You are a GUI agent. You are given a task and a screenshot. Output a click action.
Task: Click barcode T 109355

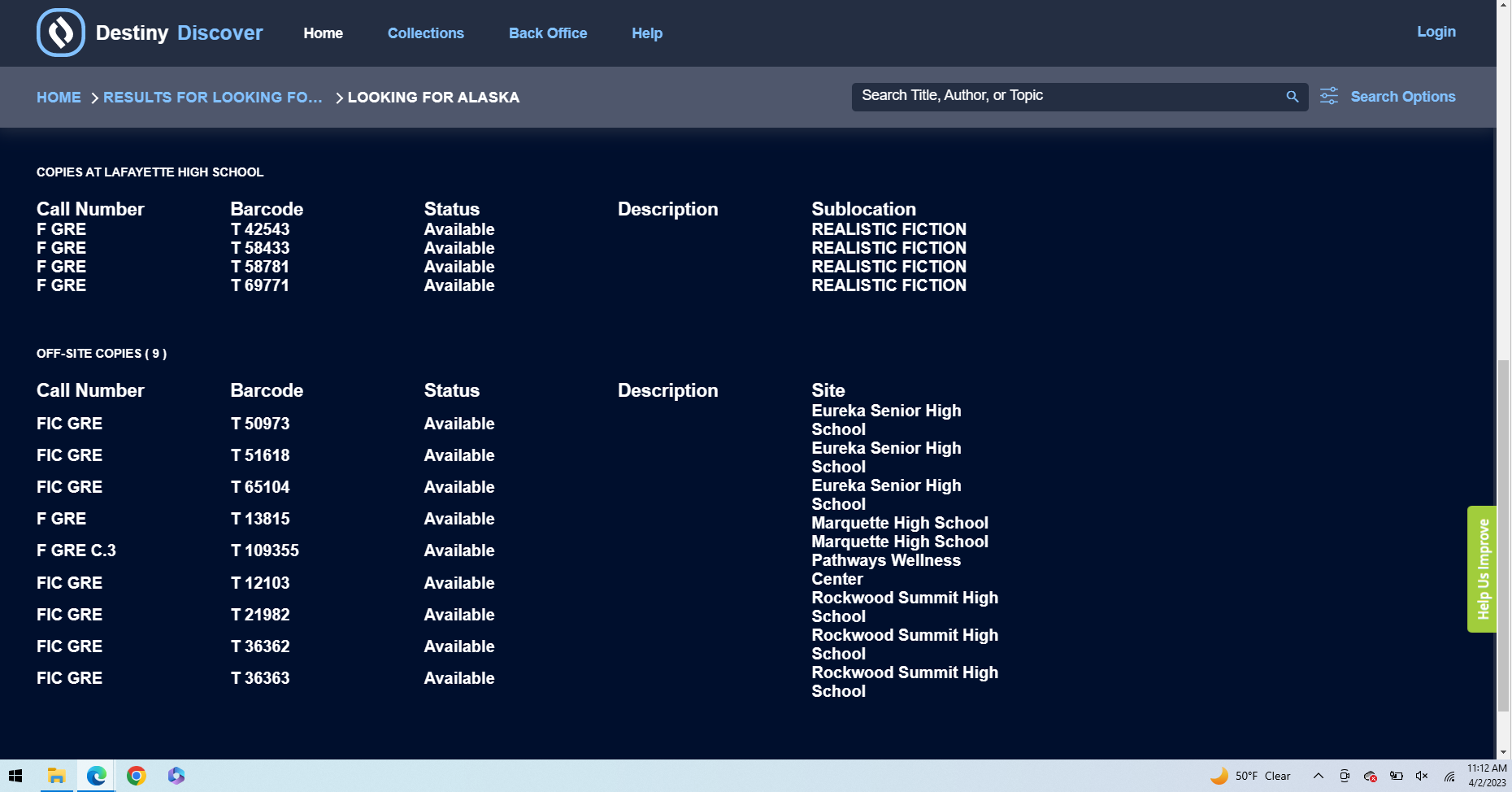(265, 550)
